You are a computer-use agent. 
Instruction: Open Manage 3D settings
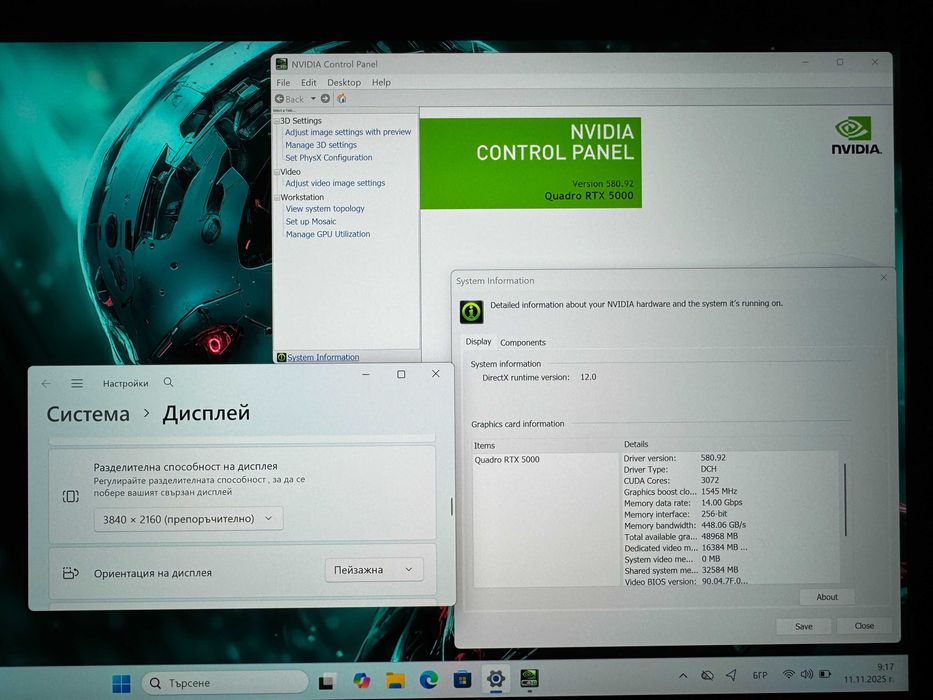(321, 145)
